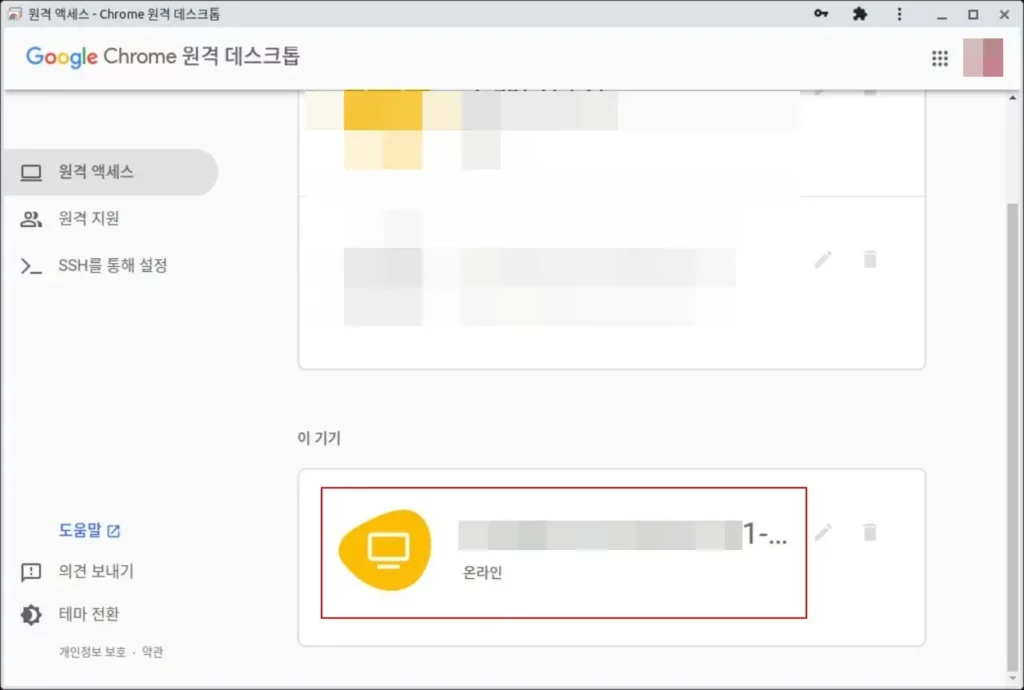Click the 이 기기 section heading

pyautogui.click(x=319, y=438)
